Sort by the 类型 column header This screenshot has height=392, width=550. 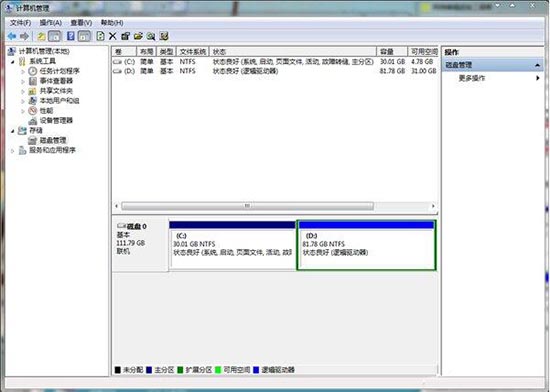[166, 52]
